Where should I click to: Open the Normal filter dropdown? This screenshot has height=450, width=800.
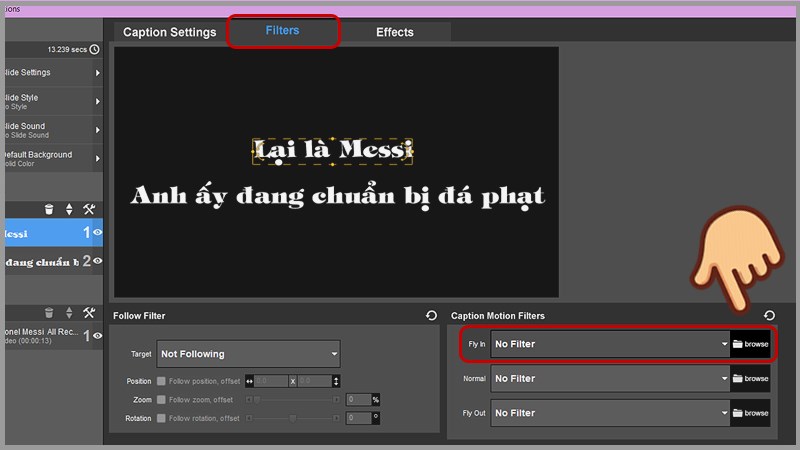(610, 379)
